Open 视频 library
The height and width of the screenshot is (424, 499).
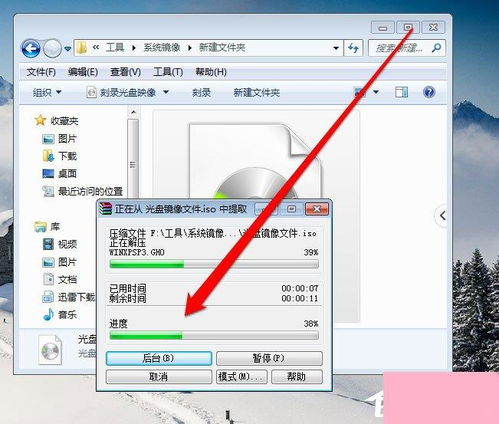tap(67, 244)
